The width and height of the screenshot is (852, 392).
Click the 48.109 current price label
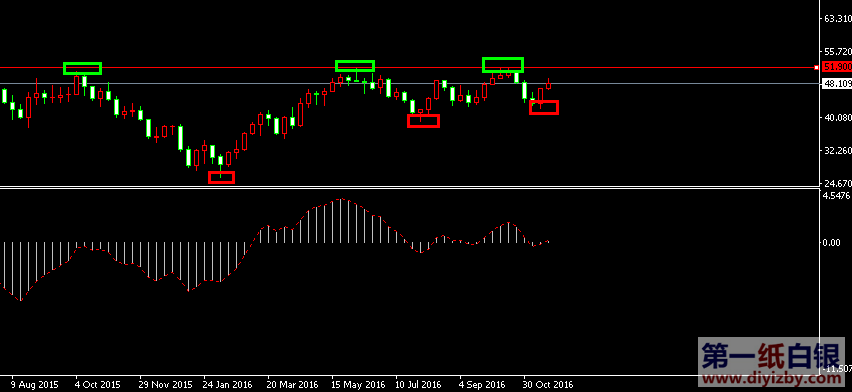[837, 84]
